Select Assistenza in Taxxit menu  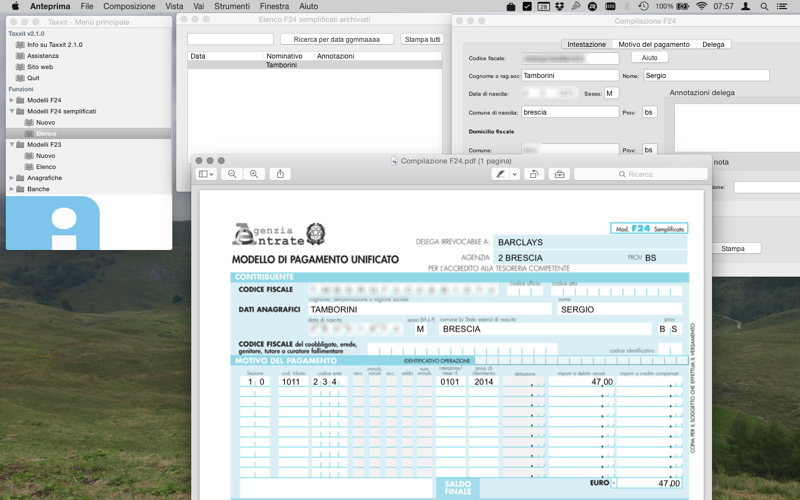43,56
